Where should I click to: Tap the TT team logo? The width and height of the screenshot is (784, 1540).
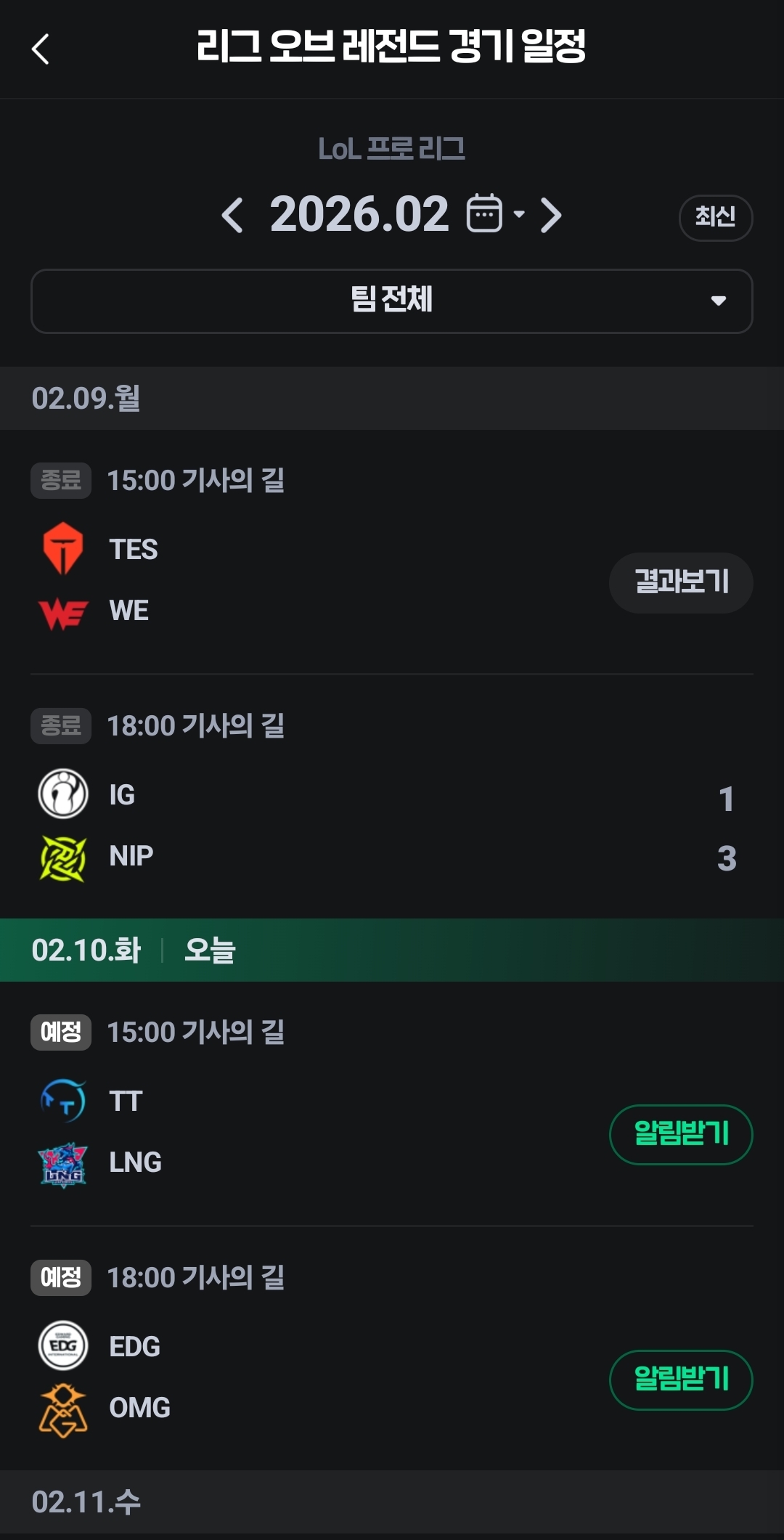[x=63, y=1101]
